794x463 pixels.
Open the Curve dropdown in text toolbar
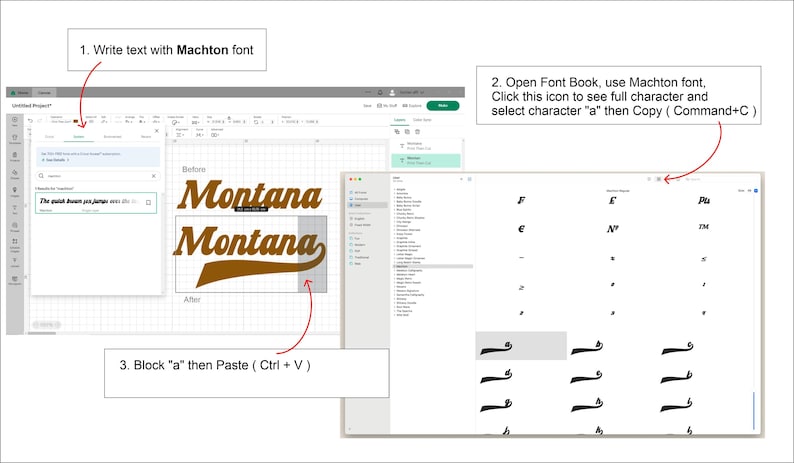click(199, 133)
